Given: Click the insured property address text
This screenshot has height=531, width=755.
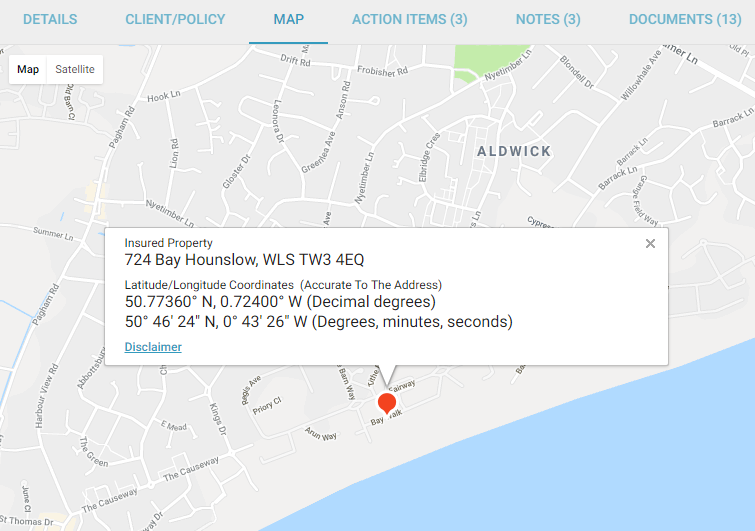Looking at the screenshot, I should (244, 260).
